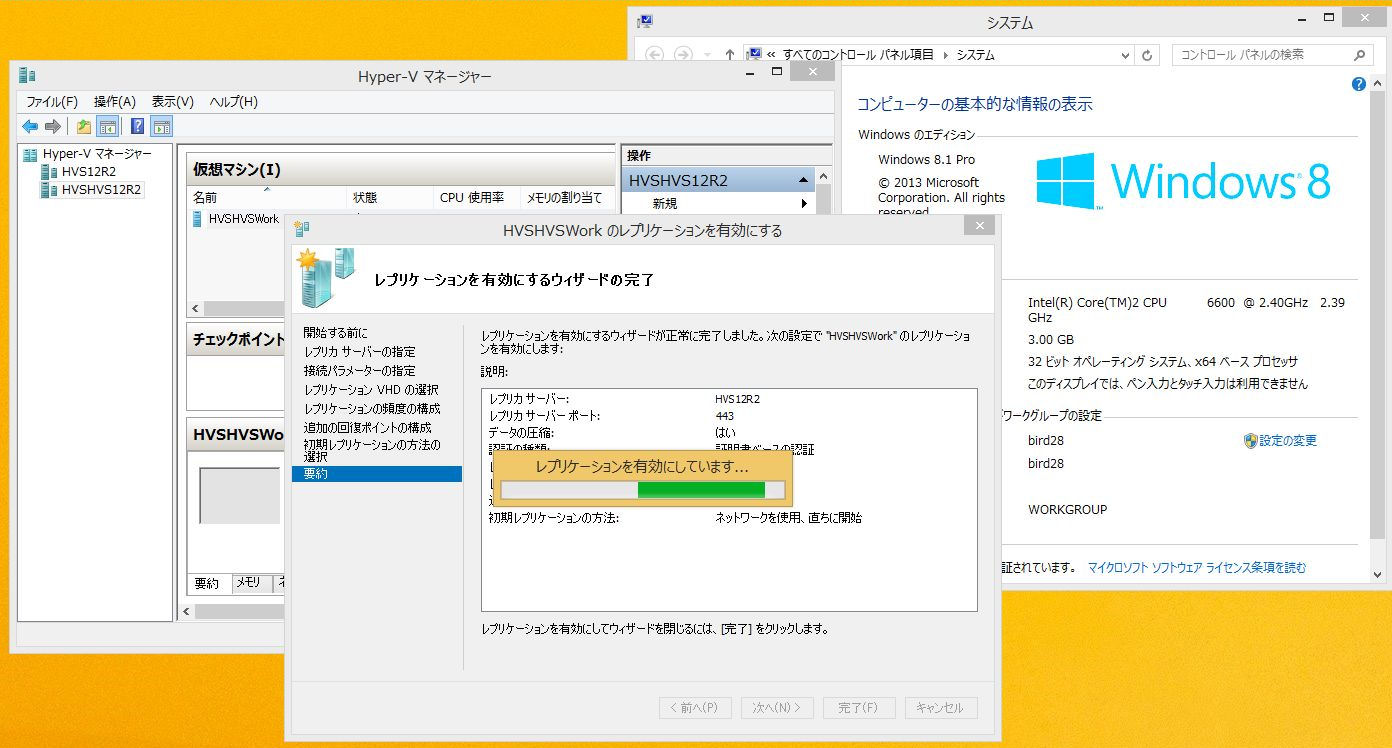Click the search magnifier in Control Panel search
This screenshot has height=748, width=1392.
point(1359,55)
